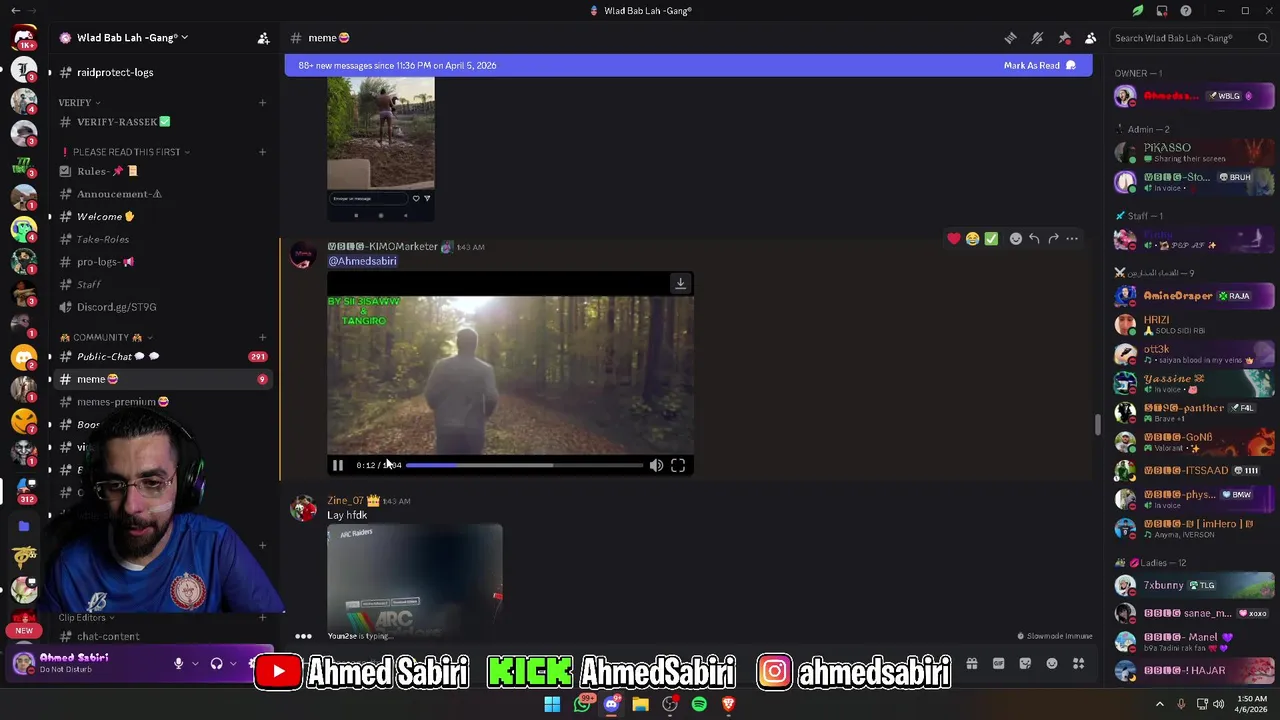This screenshot has width=1280, height=720.
Task: Open the raidprotect-logs channel
Action: pyautogui.click(x=115, y=72)
